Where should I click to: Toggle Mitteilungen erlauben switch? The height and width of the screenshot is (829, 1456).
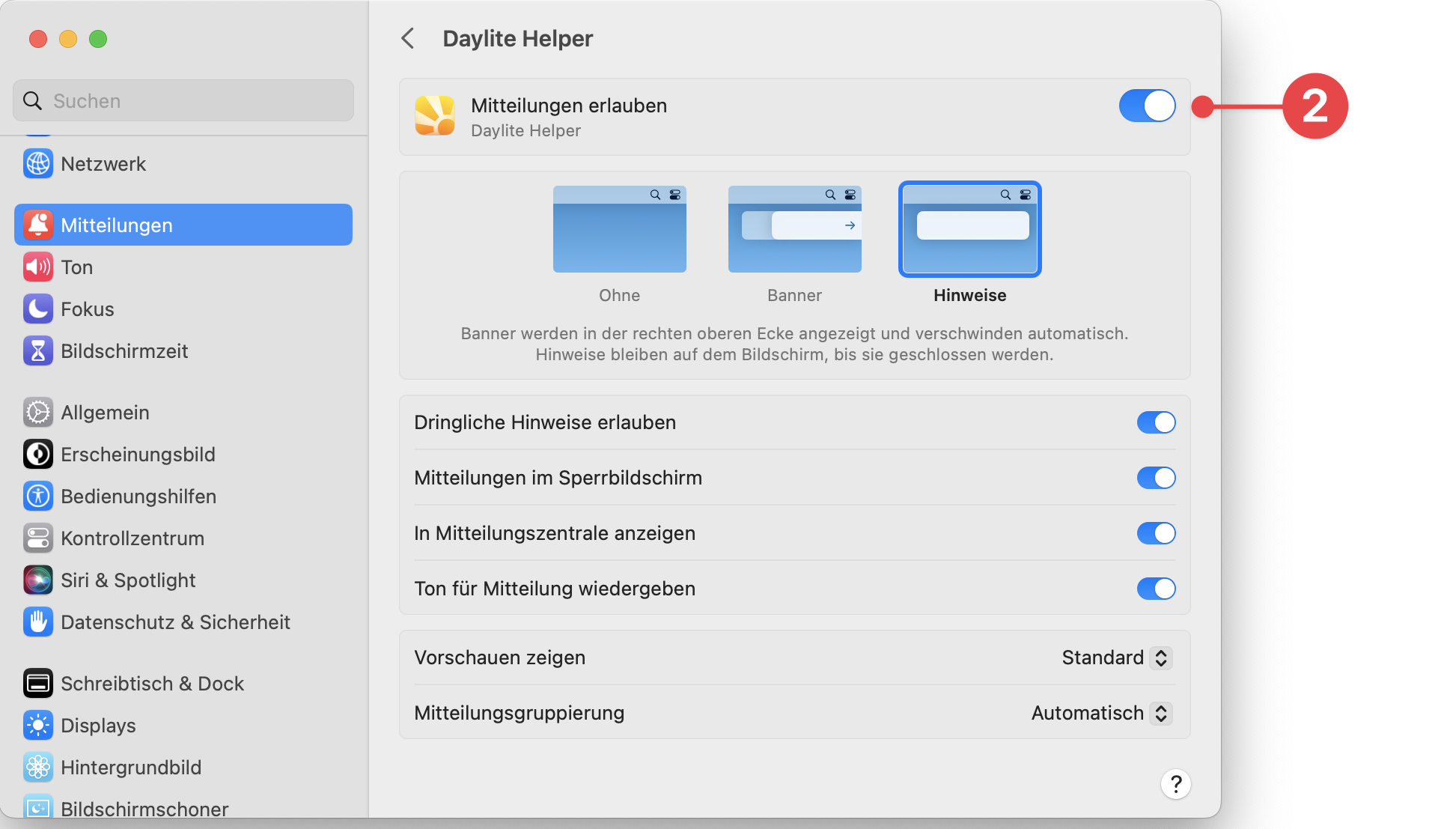(x=1147, y=106)
